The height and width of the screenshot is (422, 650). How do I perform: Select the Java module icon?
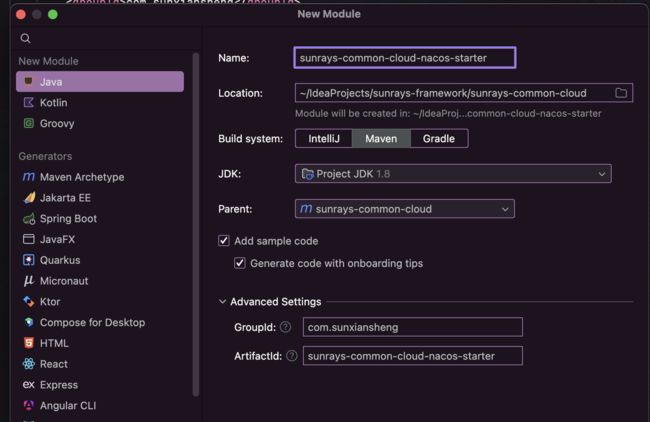pyautogui.click(x=28, y=81)
